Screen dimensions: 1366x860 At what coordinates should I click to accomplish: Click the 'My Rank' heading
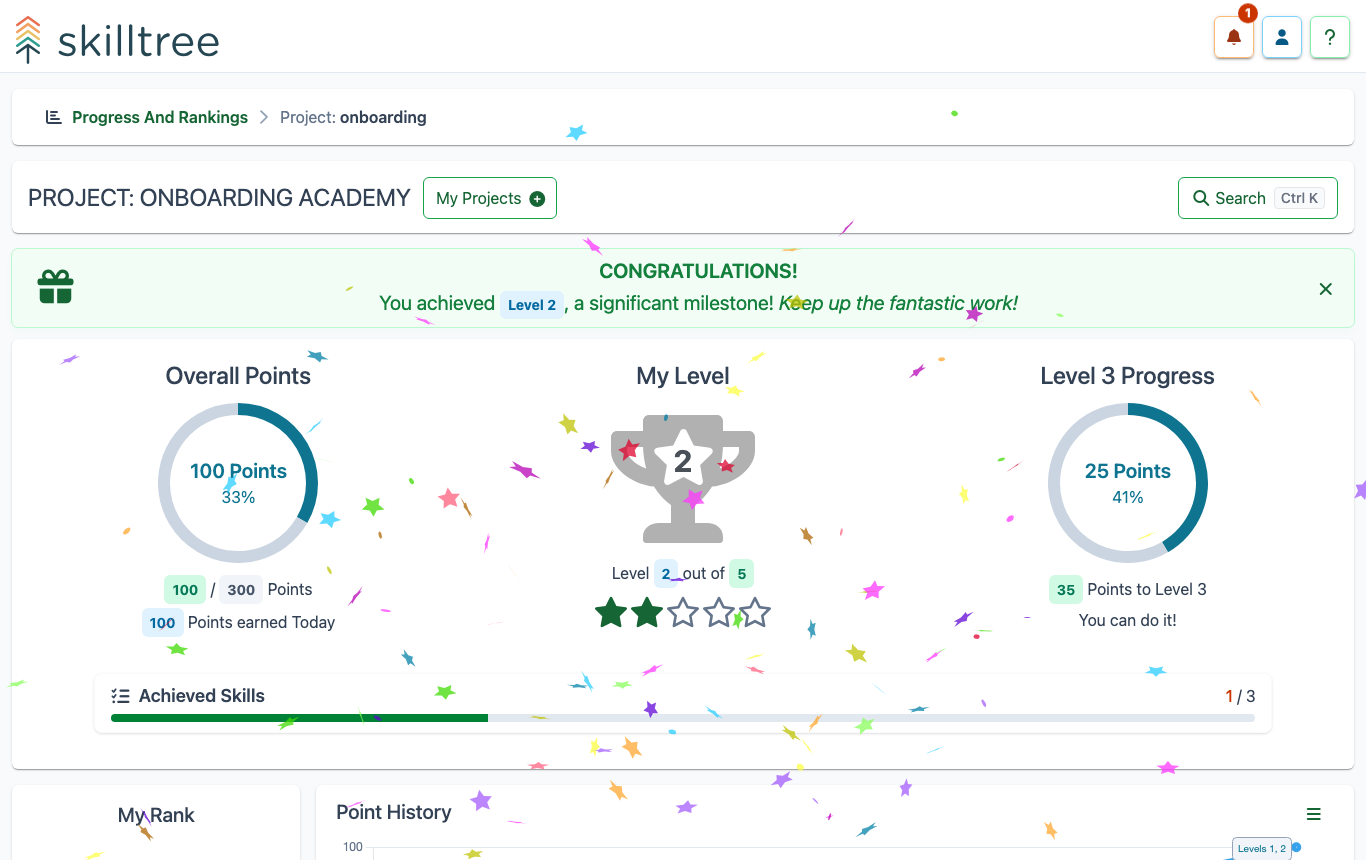click(x=156, y=815)
